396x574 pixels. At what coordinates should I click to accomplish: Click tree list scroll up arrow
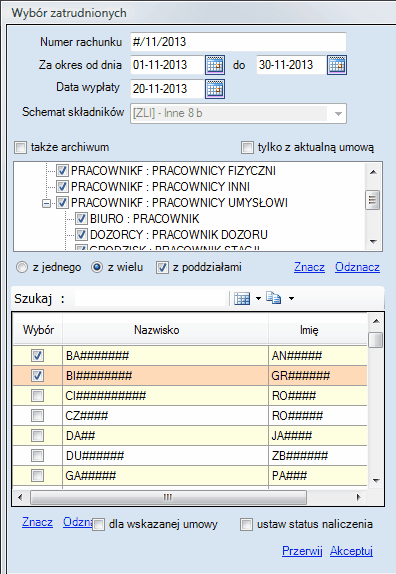[373, 172]
